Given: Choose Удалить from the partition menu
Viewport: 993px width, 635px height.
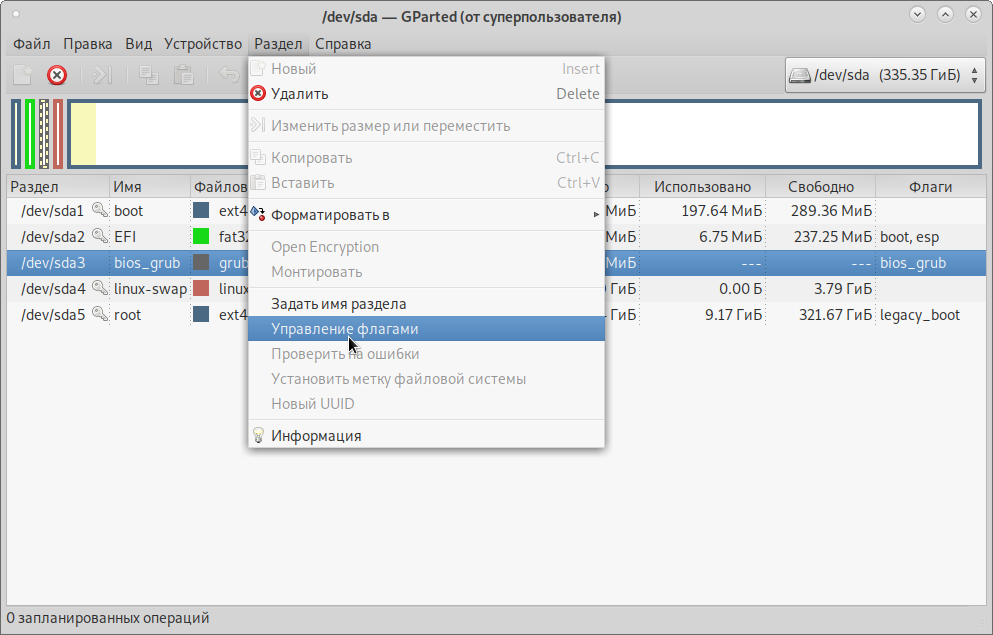Looking at the screenshot, I should [x=426, y=94].
